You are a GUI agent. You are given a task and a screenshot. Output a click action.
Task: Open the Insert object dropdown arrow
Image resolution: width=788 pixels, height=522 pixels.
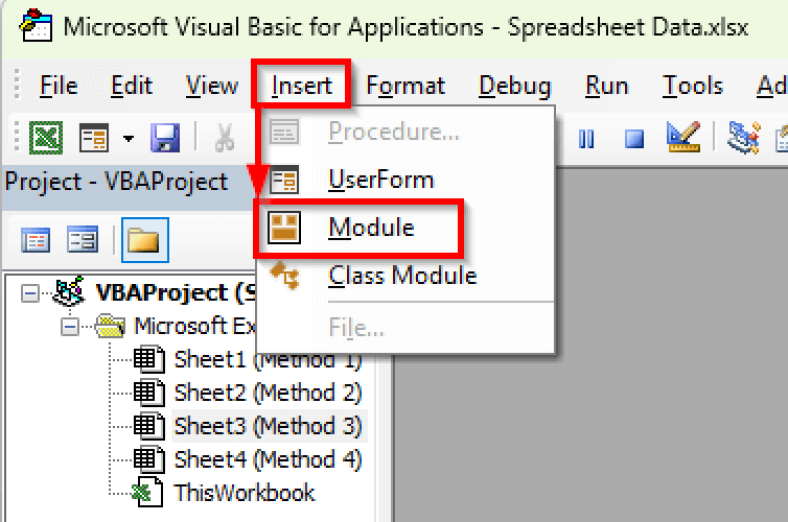click(129, 138)
